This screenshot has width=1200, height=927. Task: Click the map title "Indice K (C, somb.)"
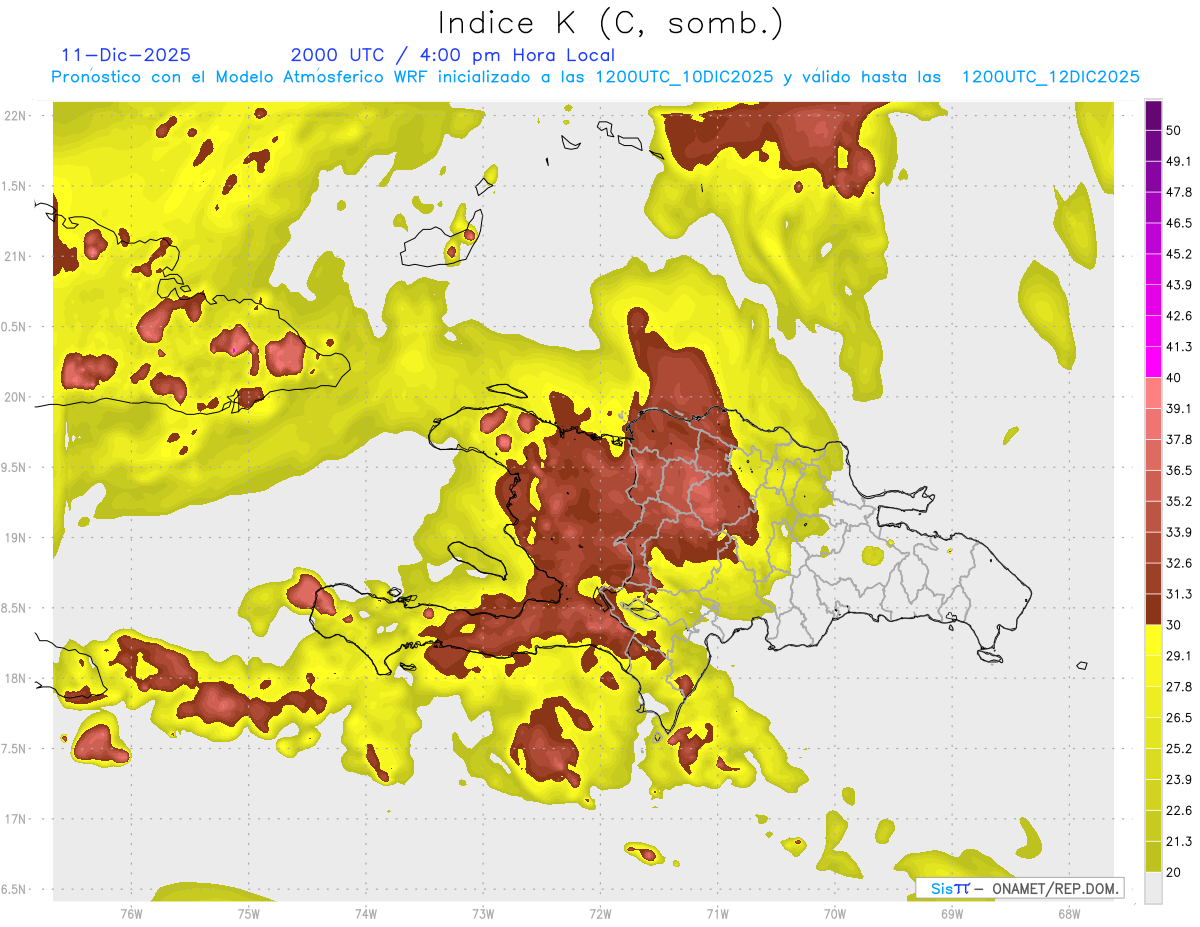[610, 23]
